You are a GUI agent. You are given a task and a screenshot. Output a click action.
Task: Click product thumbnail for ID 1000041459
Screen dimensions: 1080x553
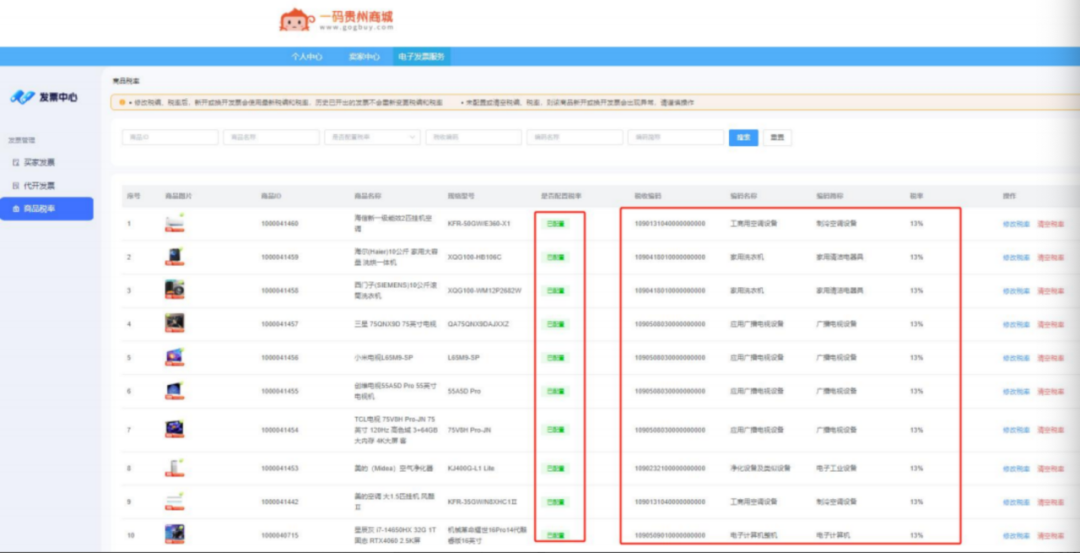175,257
